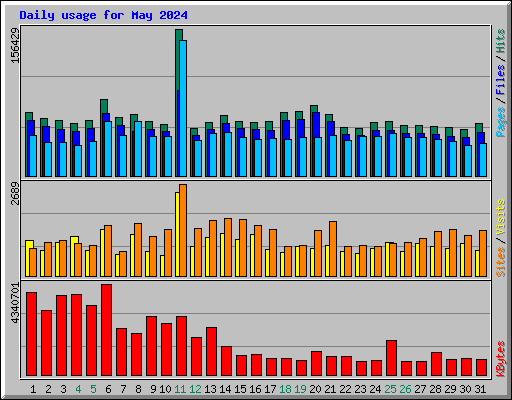The image size is (512, 400).
Task: Click the cyan Pages bar for day 6
Action: tap(108, 149)
